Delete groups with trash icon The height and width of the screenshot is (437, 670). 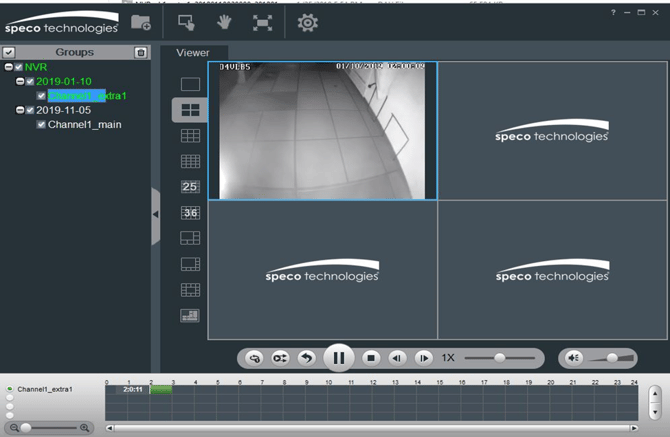pos(141,52)
